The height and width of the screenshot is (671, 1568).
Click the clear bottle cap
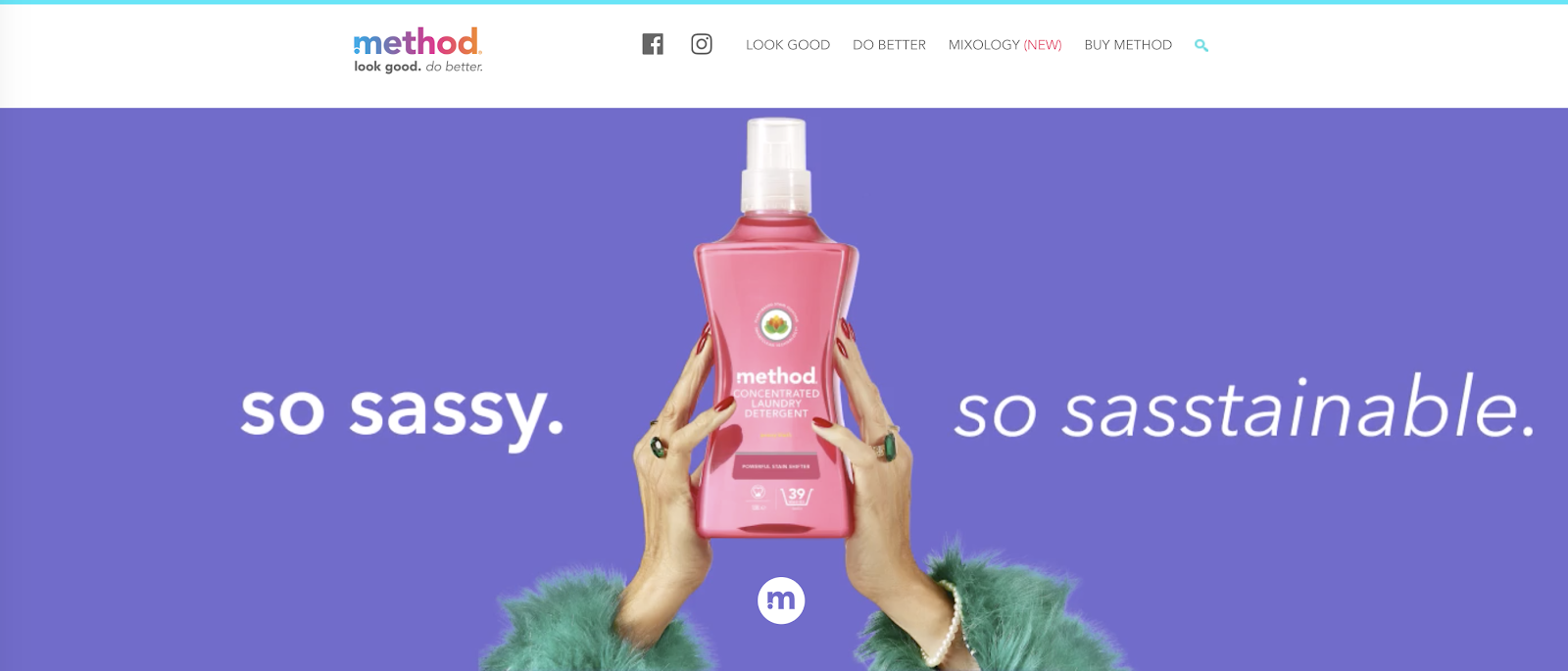click(x=776, y=165)
